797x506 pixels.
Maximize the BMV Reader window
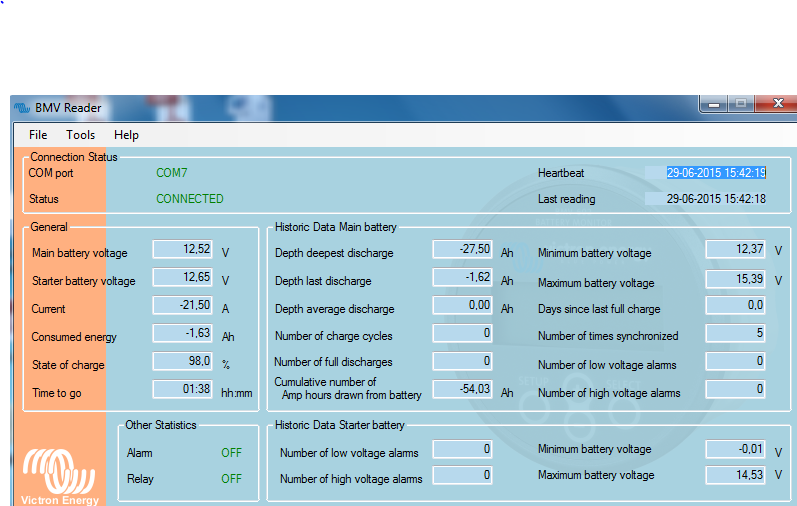(741, 104)
